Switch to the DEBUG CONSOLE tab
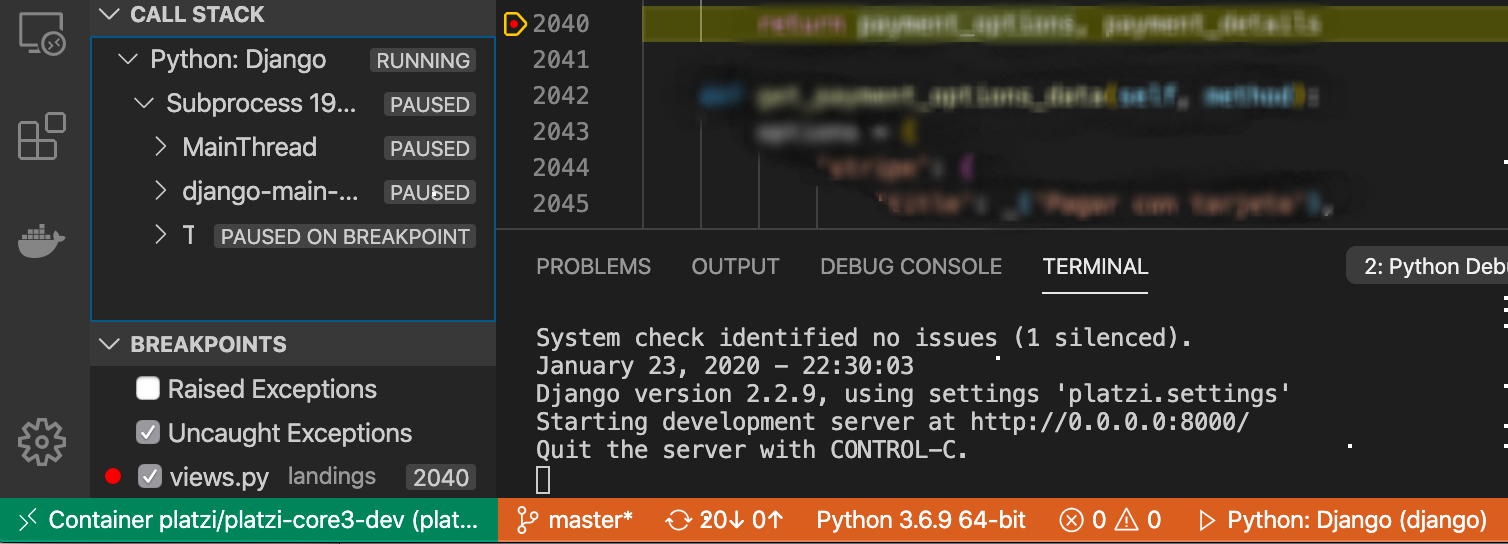The height and width of the screenshot is (544, 1508). (x=911, y=267)
